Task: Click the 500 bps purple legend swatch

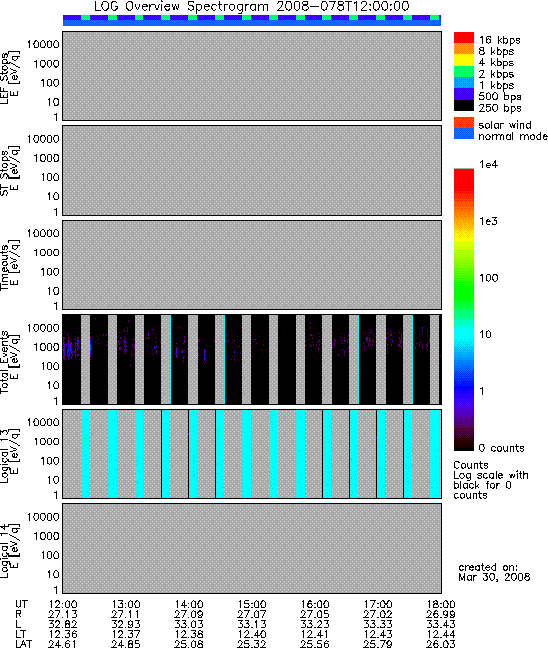Action: point(464,94)
